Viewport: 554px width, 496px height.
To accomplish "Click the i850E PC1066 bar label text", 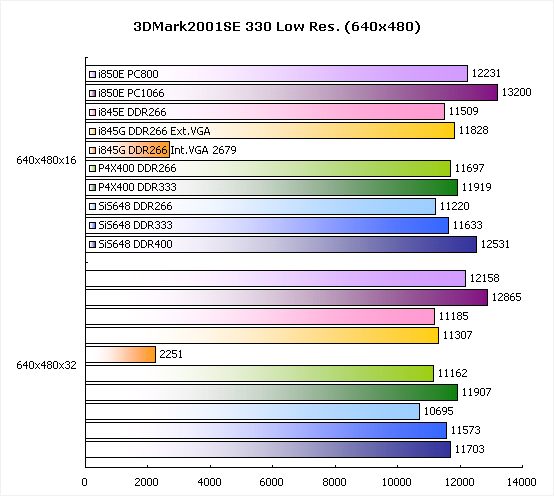I will [131, 93].
